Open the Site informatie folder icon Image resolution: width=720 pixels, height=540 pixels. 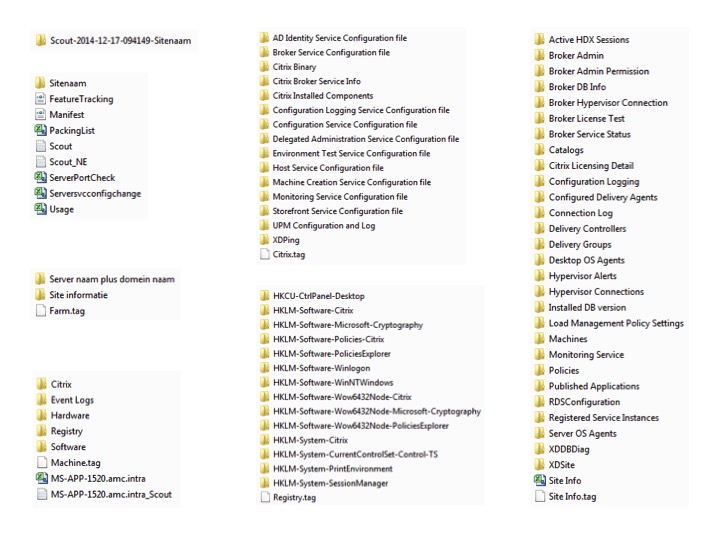40,295
